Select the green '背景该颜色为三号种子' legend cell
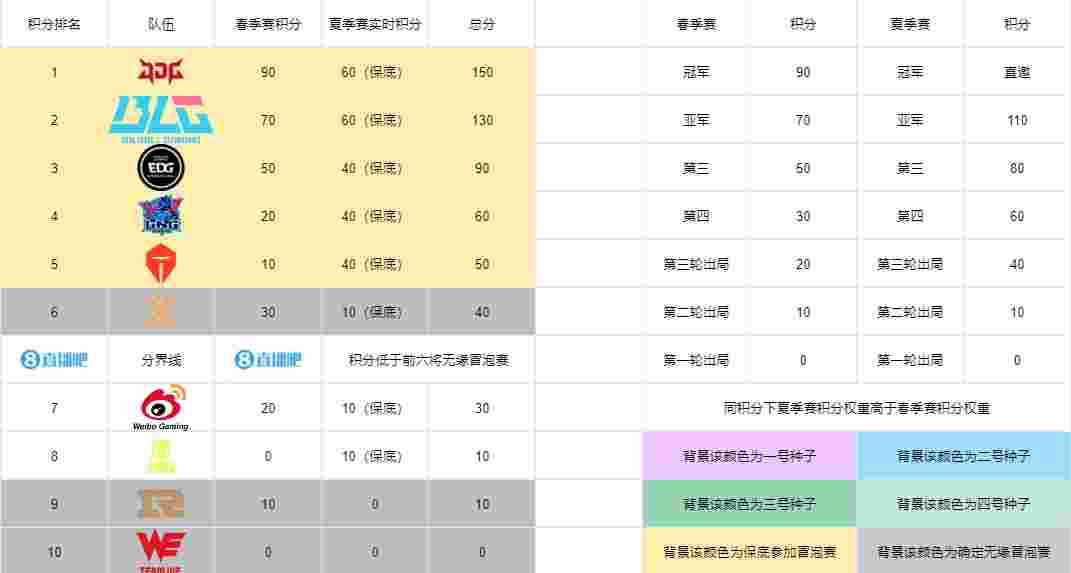 pos(749,503)
